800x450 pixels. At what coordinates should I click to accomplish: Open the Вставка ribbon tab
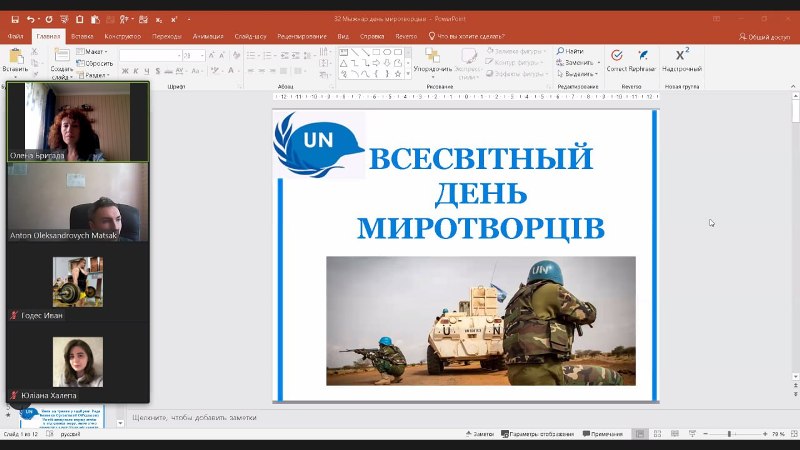(x=82, y=36)
